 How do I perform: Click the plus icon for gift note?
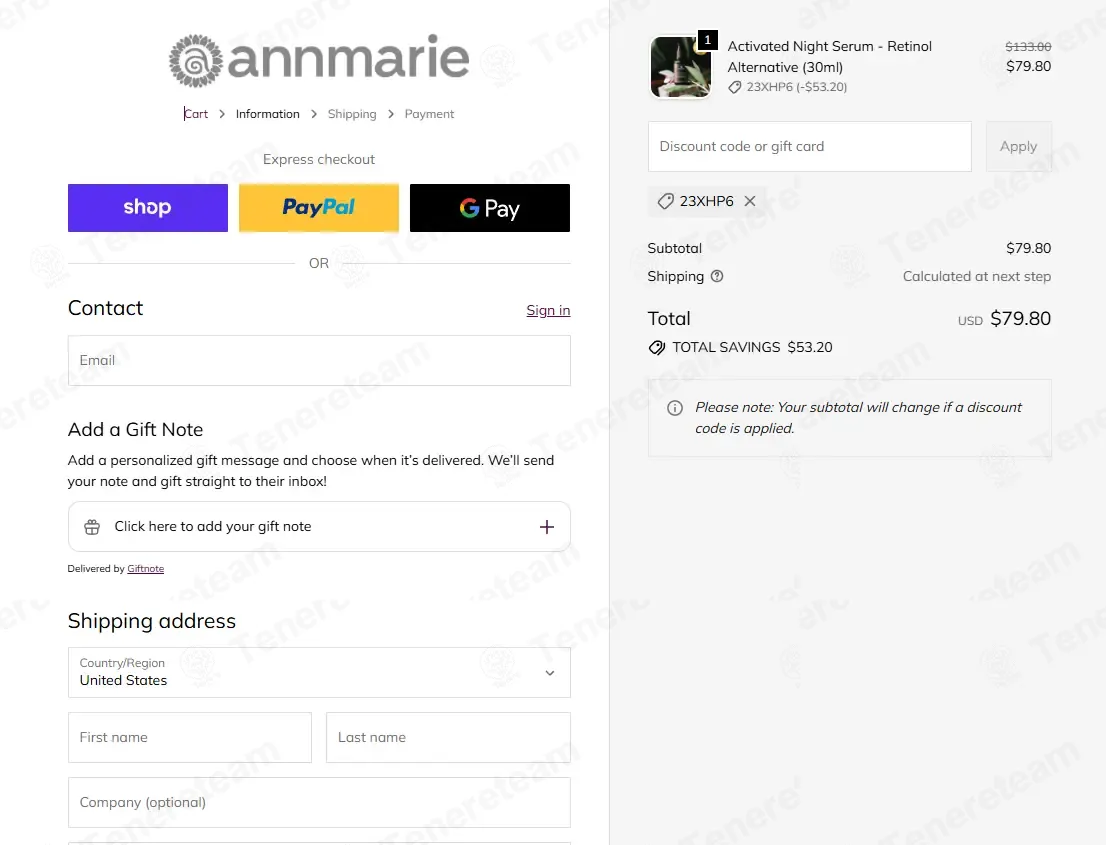[547, 527]
